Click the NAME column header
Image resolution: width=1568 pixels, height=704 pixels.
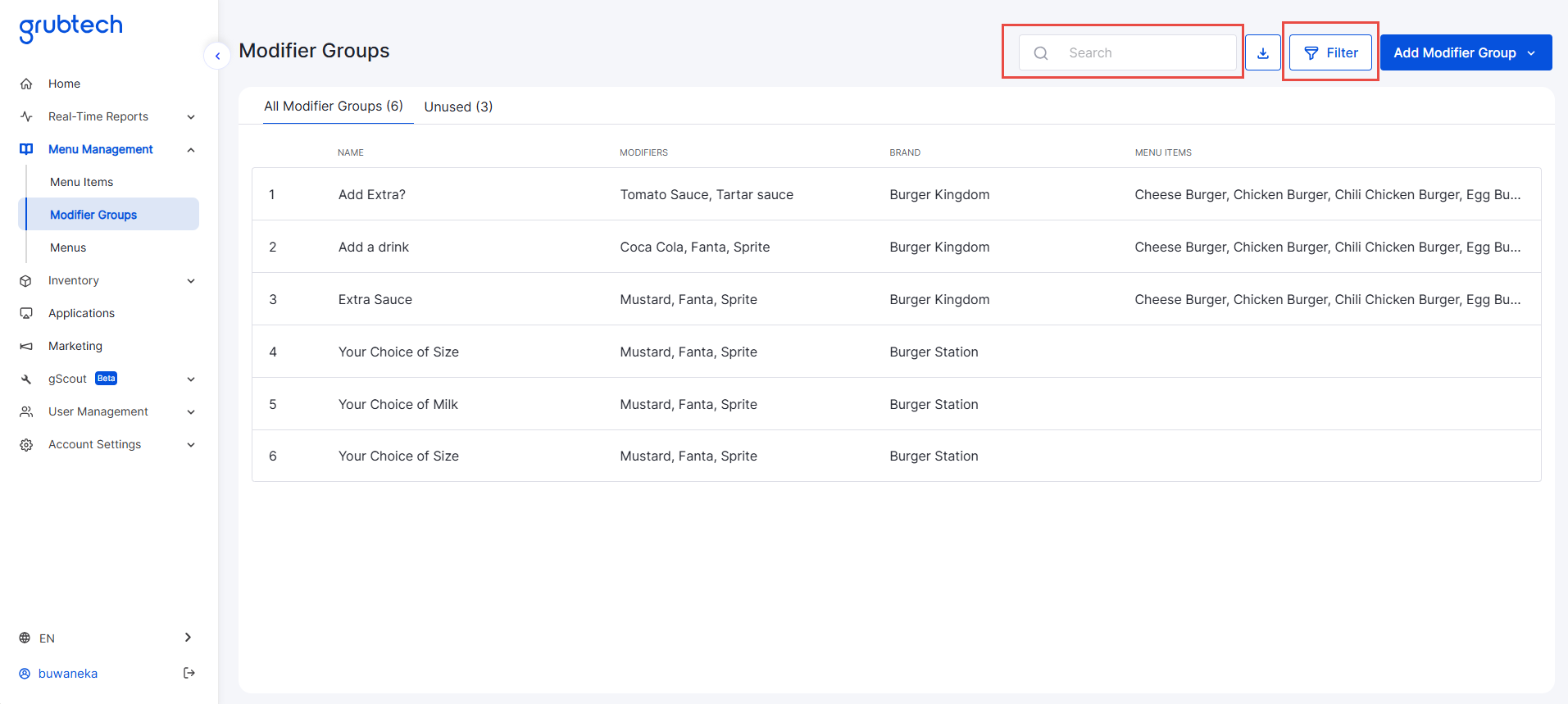click(351, 152)
